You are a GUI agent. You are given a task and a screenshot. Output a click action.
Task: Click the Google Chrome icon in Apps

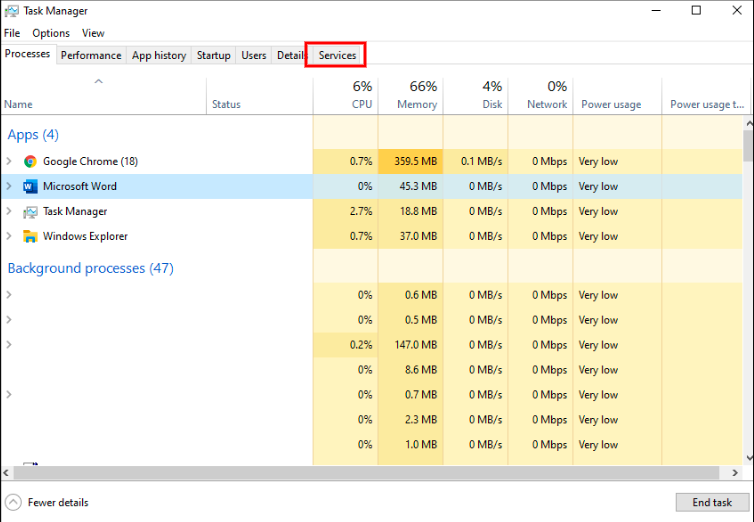(x=30, y=161)
